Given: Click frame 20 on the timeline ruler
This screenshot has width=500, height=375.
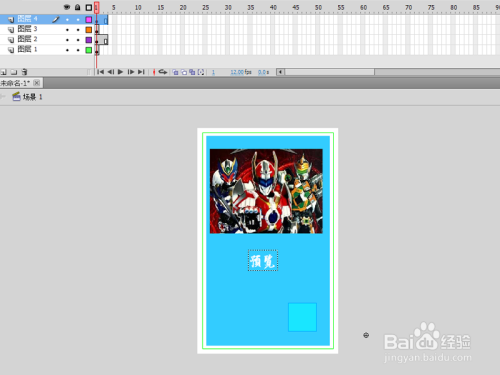Looking at the screenshot, I should [x=183, y=7].
